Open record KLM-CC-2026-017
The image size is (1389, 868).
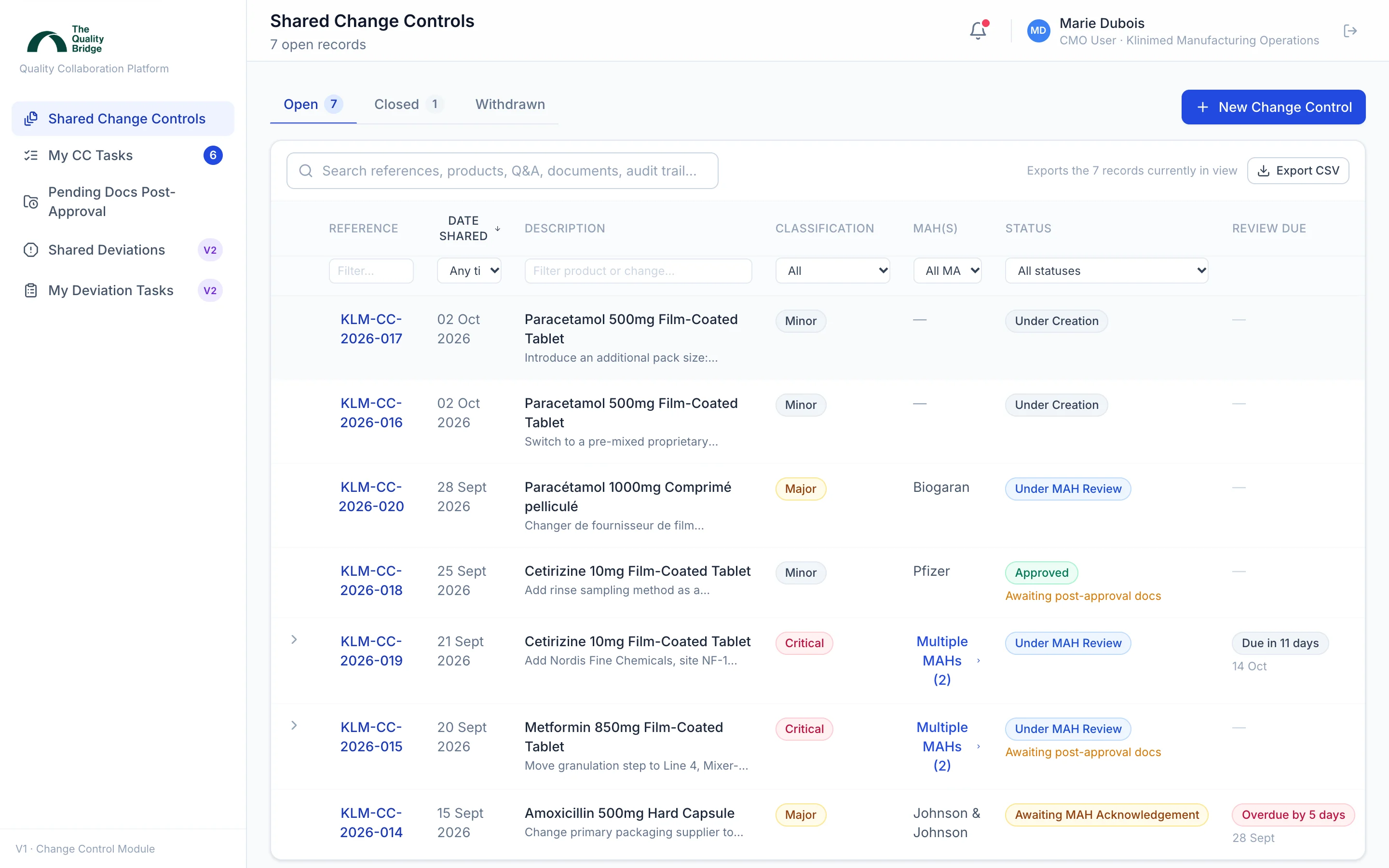point(371,329)
